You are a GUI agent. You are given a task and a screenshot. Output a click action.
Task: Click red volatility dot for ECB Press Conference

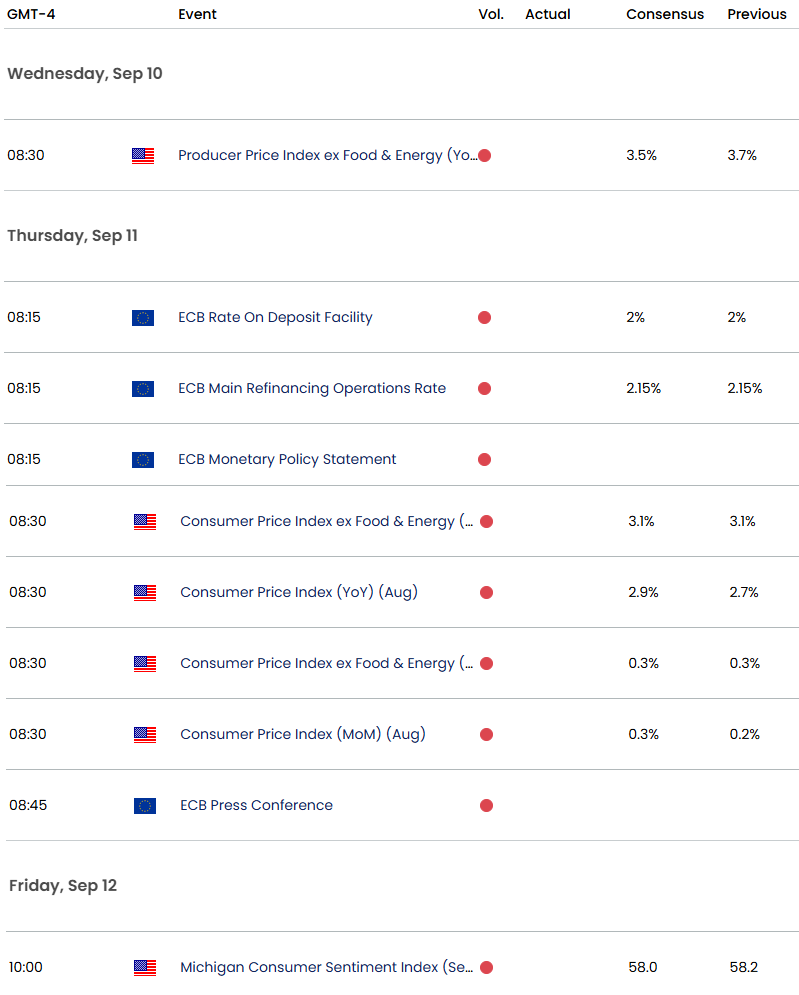point(486,806)
